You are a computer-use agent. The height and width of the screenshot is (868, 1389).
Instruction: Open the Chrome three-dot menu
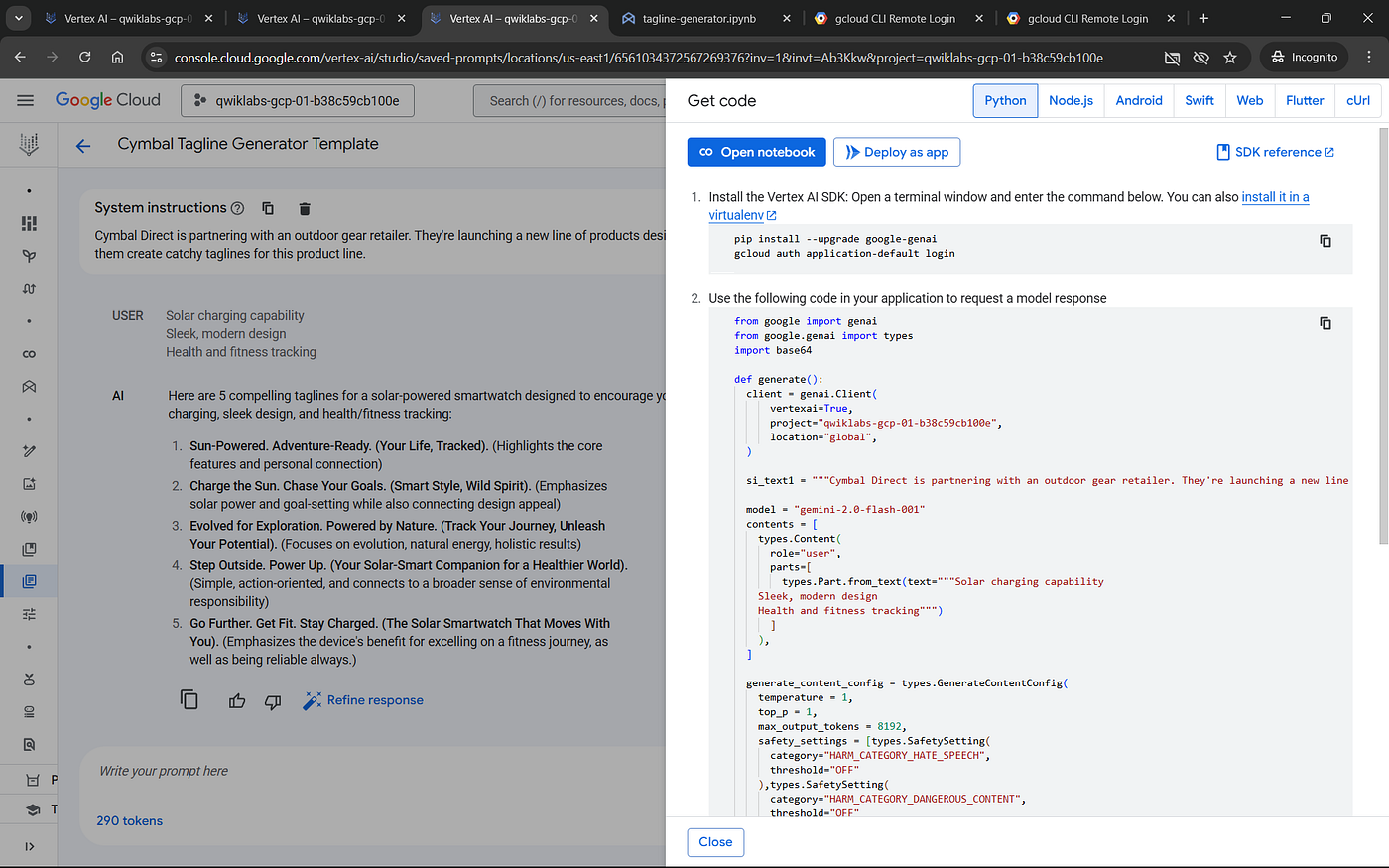pyautogui.click(x=1370, y=58)
